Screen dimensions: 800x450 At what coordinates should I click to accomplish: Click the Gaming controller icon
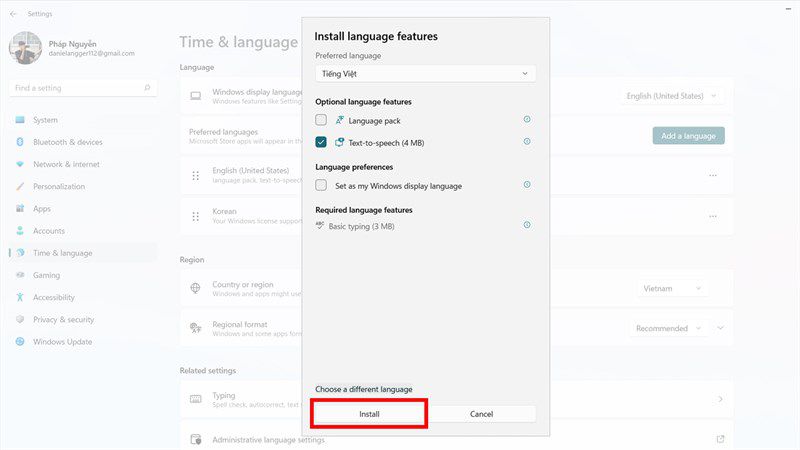point(20,275)
